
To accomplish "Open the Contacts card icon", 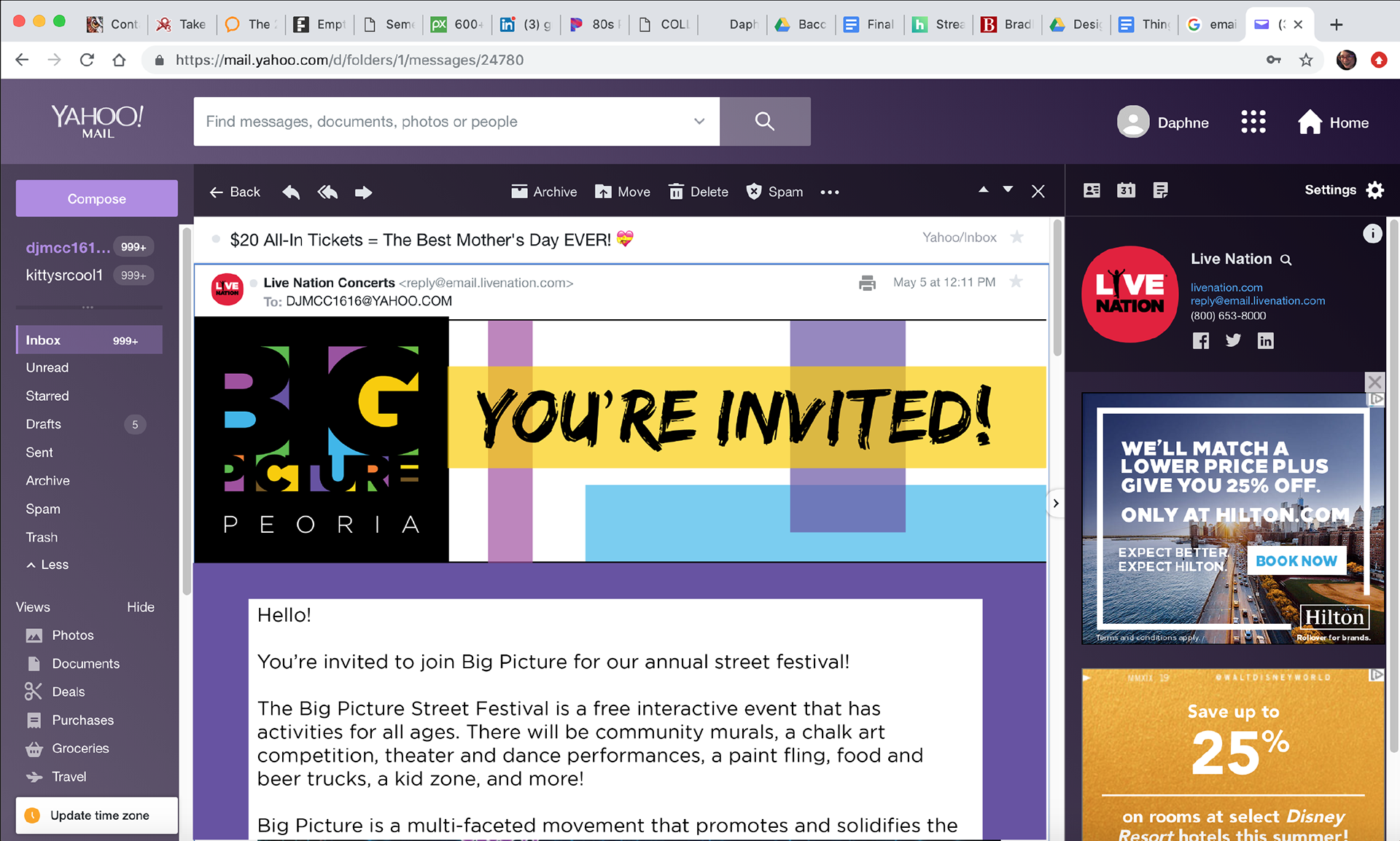I will (x=1092, y=190).
